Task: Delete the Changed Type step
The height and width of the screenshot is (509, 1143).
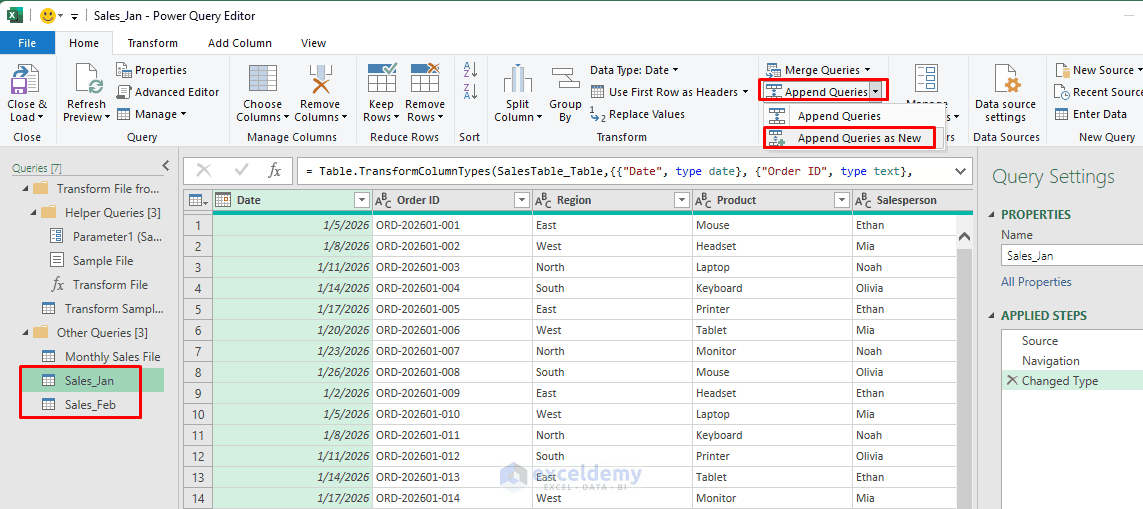Action: pos(1012,381)
